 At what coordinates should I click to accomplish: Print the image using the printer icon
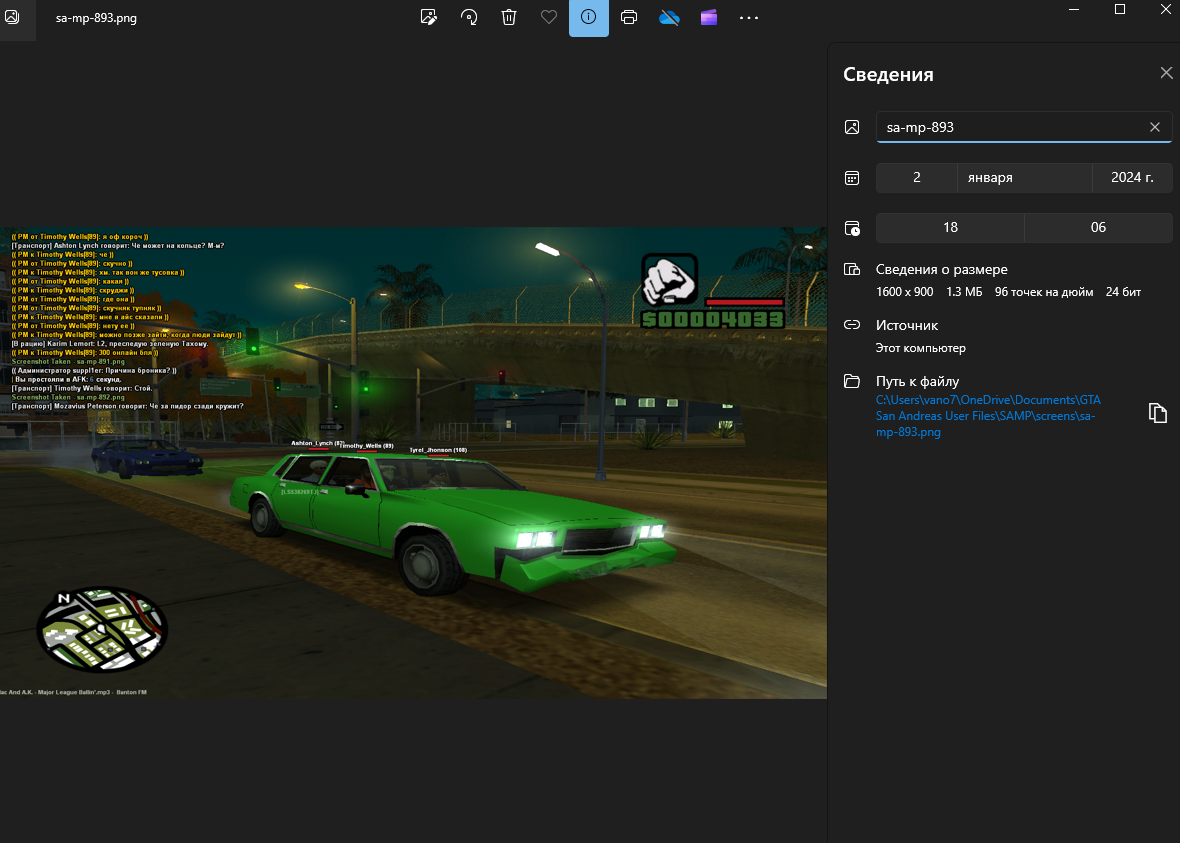click(x=629, y=17)
